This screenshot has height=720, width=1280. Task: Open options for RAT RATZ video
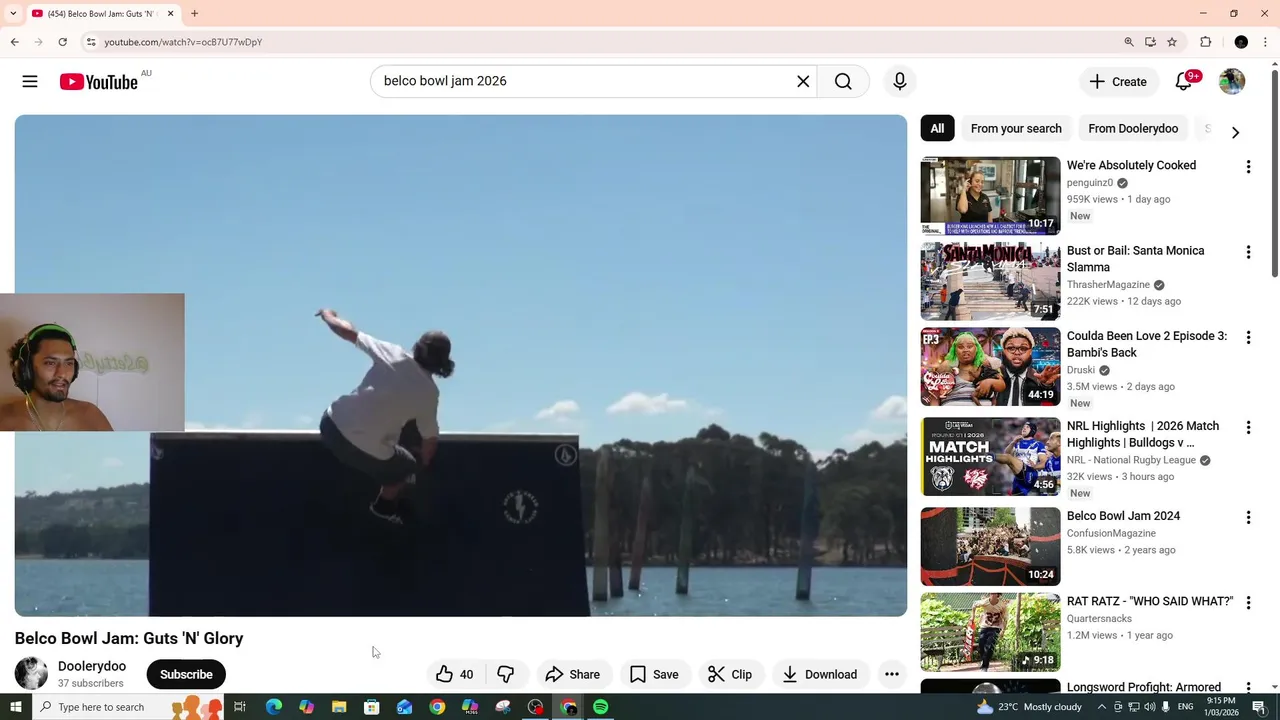(x=1248, y=603)
